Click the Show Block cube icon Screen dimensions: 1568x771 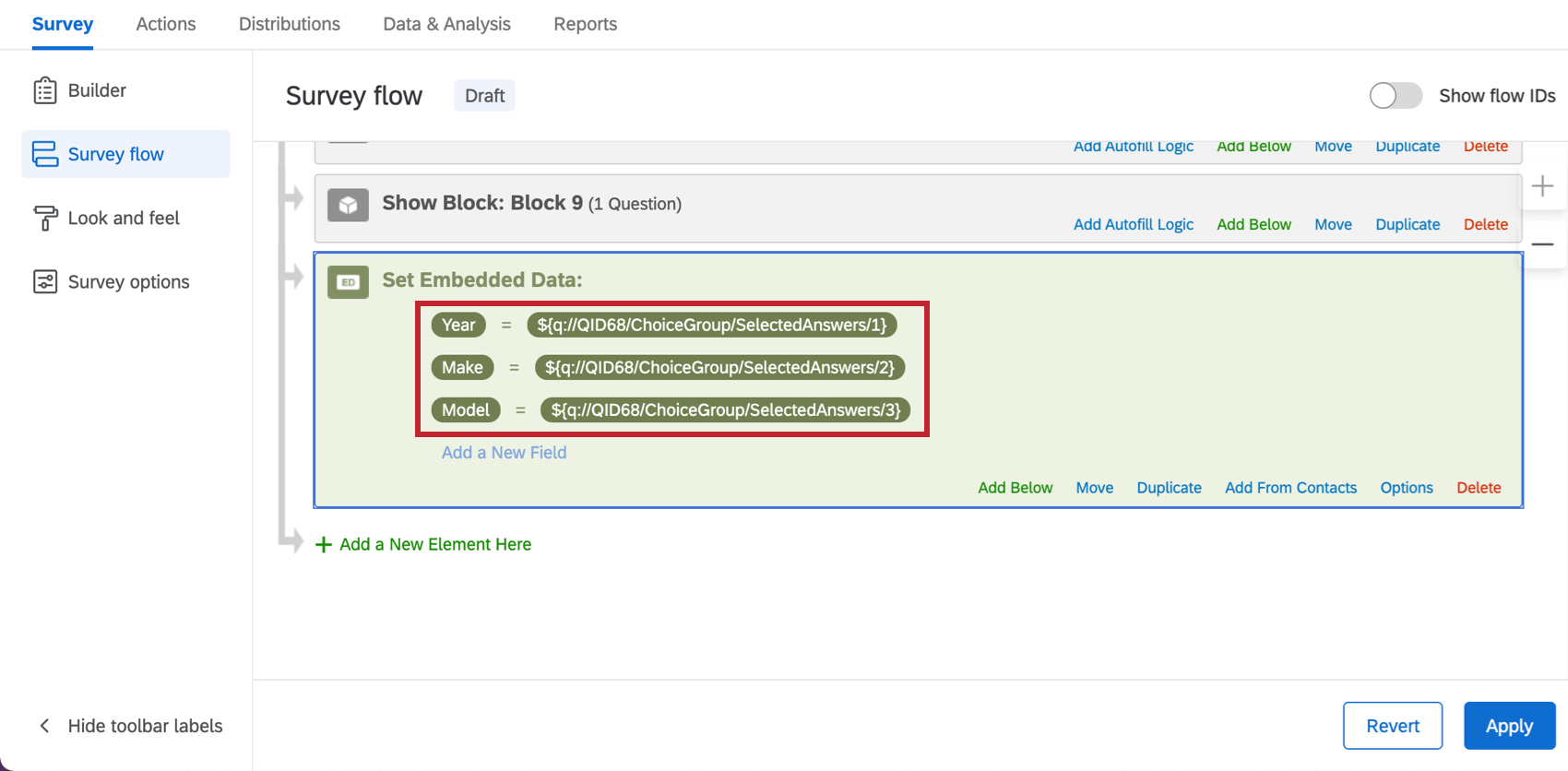pos(348,205)
